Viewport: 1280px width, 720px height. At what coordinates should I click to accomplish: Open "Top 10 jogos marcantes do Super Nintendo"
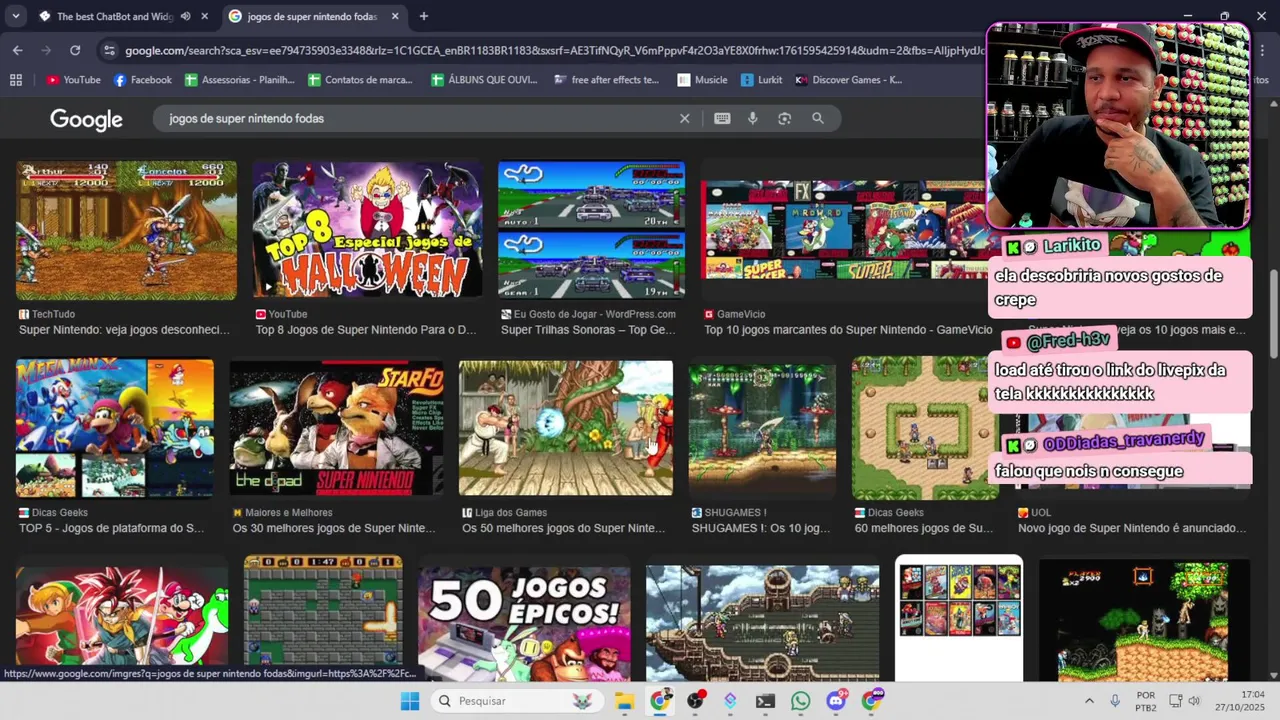848,330
